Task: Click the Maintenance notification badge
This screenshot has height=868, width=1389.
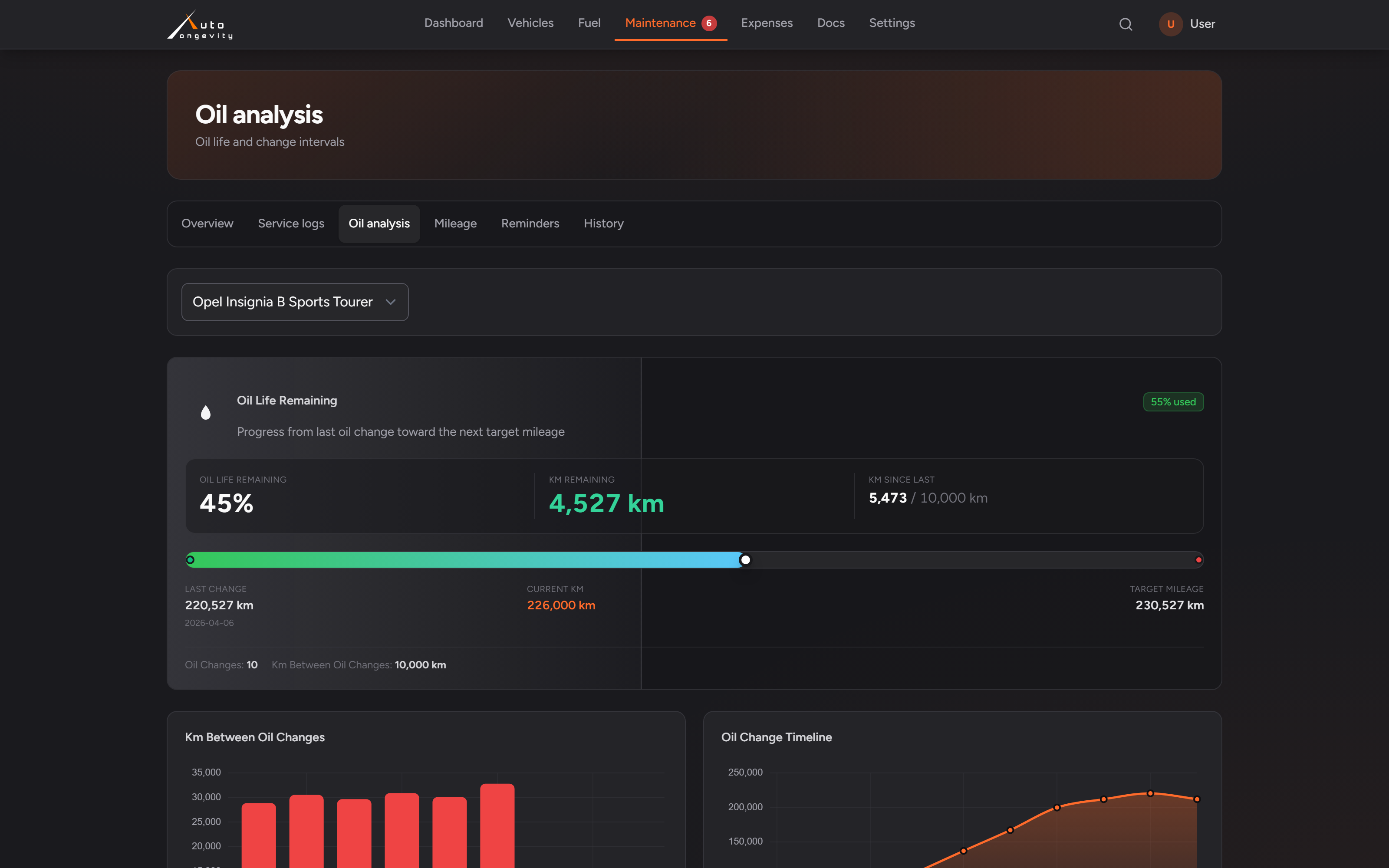Action: (709, 23)
